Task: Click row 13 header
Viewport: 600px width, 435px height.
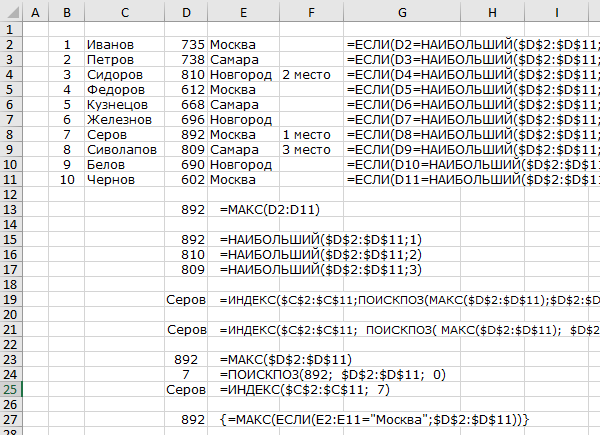Action: (x=9, y=210)
